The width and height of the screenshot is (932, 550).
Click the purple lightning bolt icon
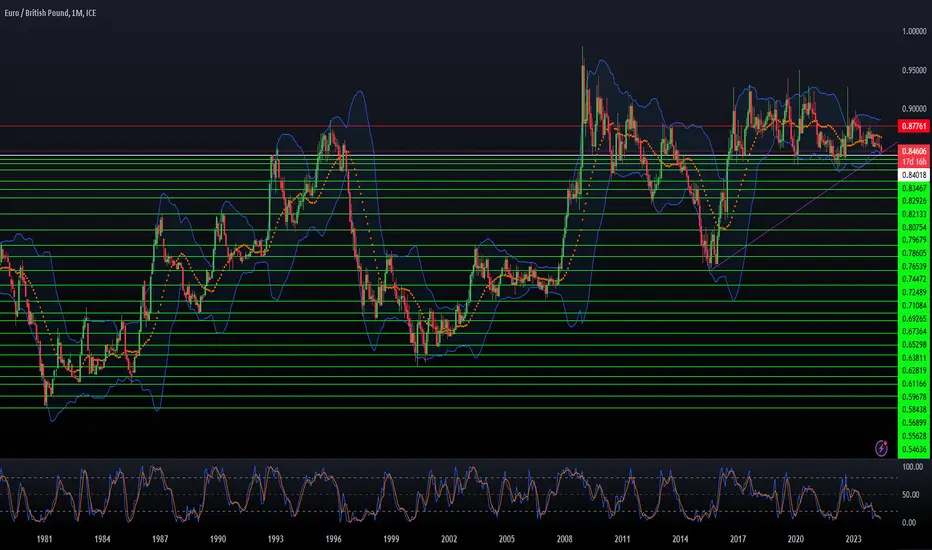point(881,448)
